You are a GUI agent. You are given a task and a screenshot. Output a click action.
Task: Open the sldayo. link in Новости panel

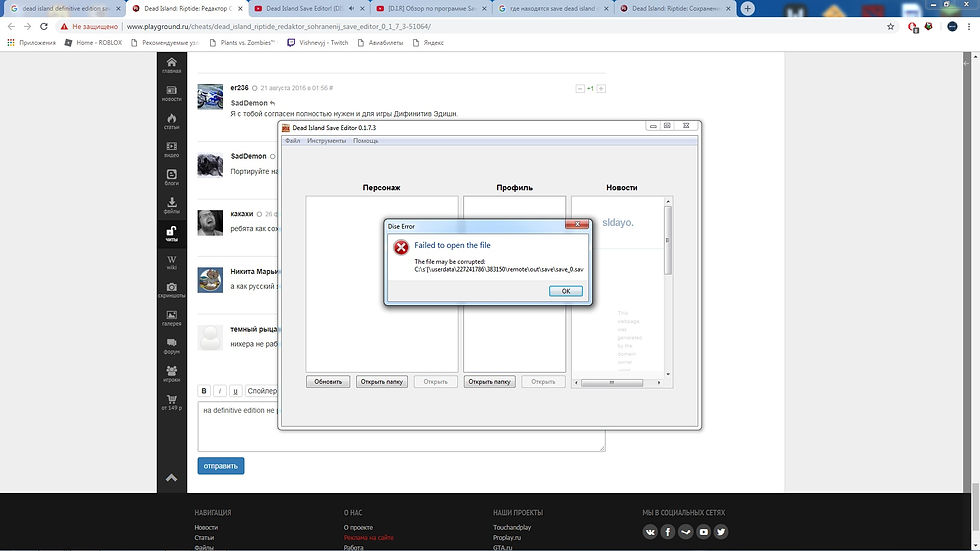pyautogui.click(x=618, y=222)
